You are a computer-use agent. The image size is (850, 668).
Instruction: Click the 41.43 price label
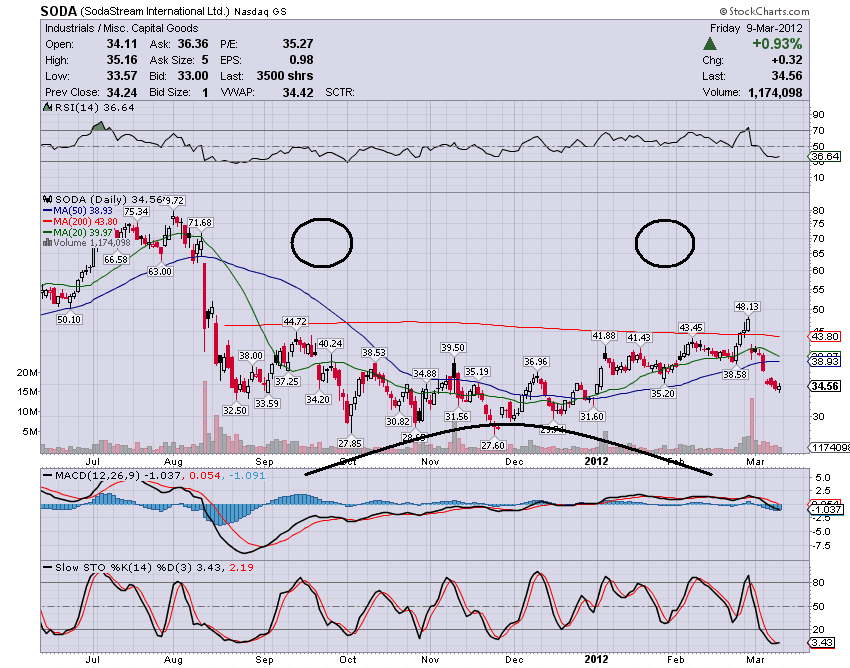pos(639,338)
